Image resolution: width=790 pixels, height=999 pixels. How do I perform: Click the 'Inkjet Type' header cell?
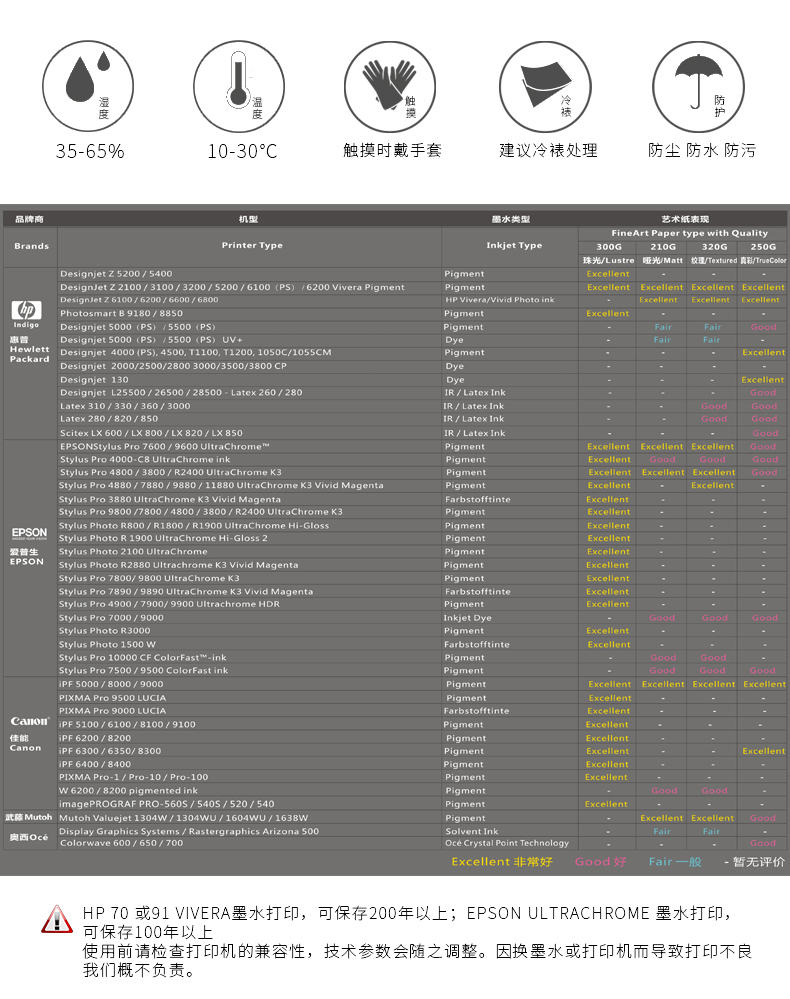click(x=514, y=245)
